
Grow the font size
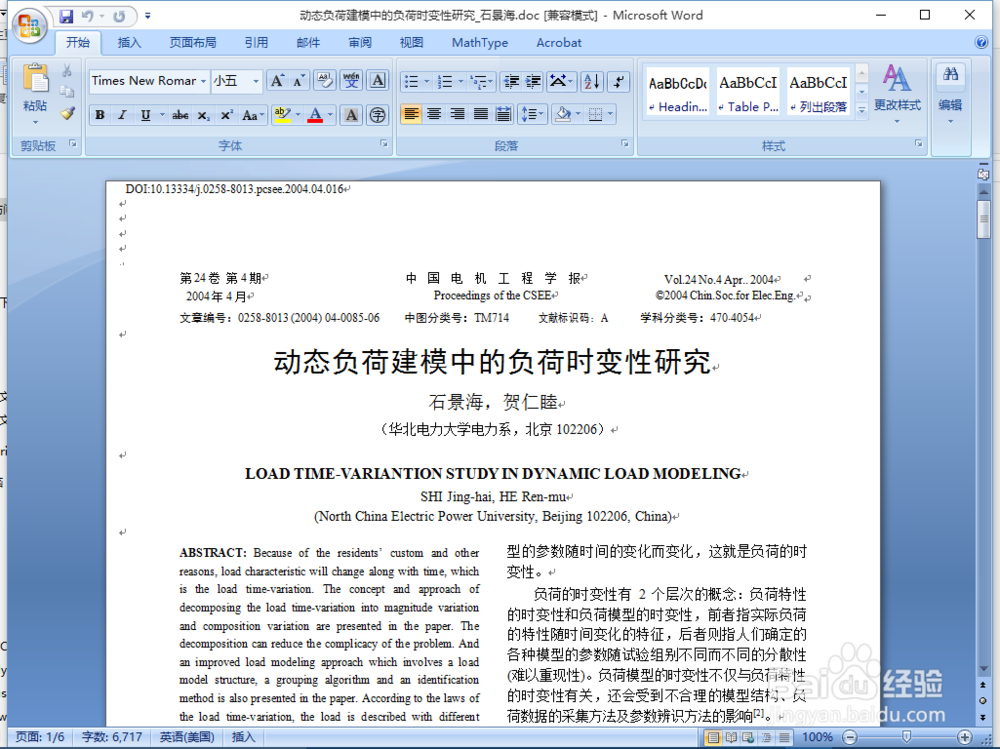point(277,81)
